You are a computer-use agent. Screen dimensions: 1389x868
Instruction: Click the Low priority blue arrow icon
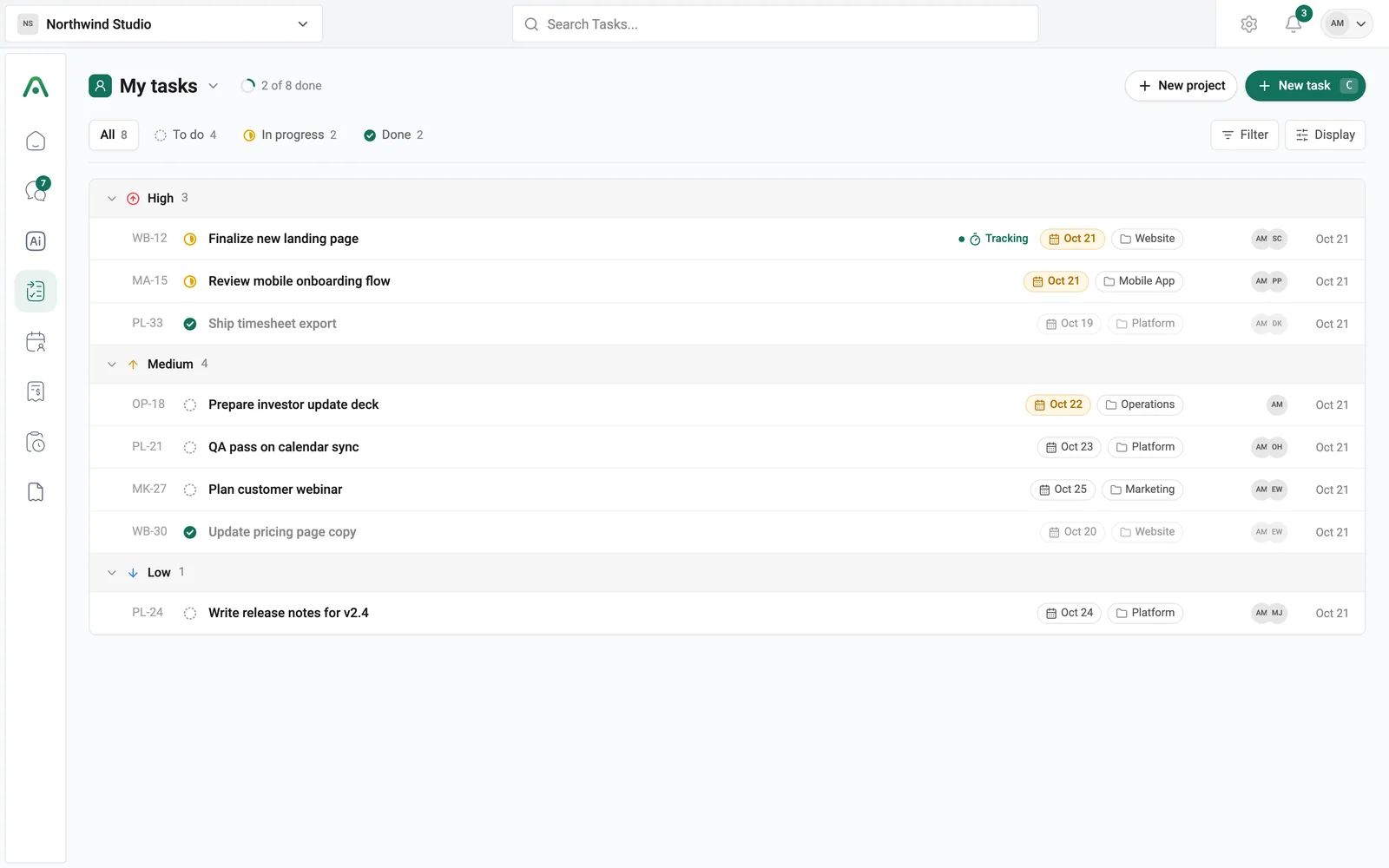tap(133, 573)
